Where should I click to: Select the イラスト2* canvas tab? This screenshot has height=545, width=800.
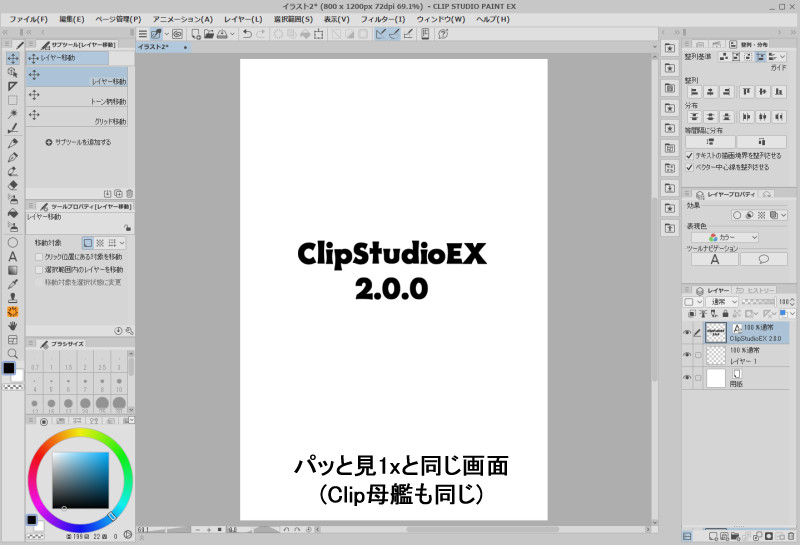162,47
